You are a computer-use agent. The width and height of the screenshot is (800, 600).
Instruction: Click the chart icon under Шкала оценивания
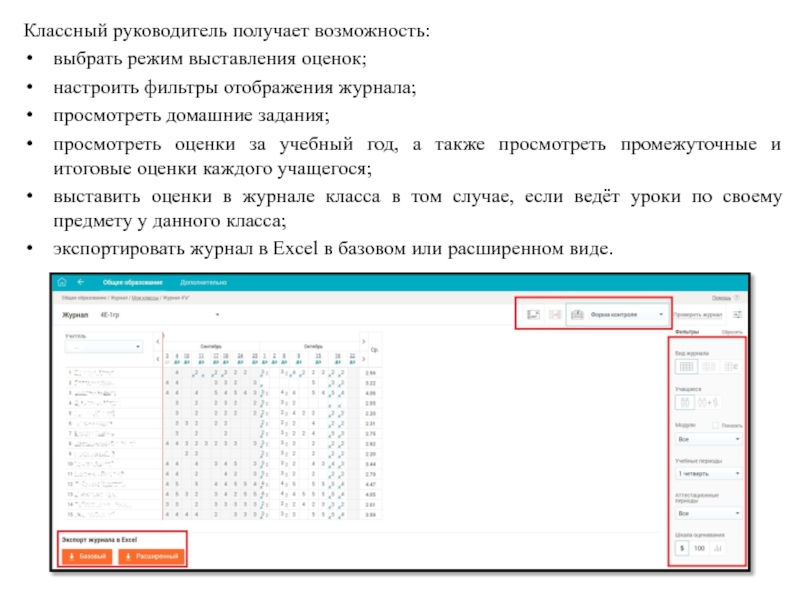point(718,548)
